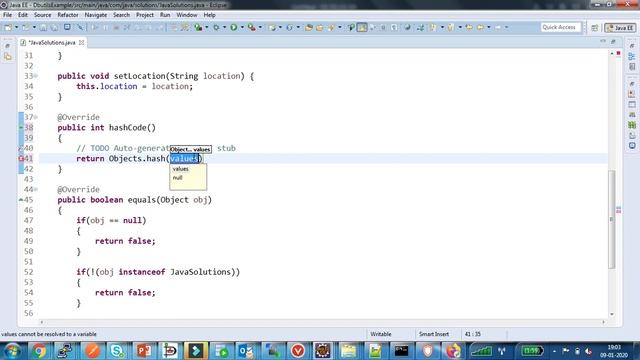The height and width of the screenshot is (360, 640).
Task: Choose 'values' from the proposal popup
Action: point(180,169)
